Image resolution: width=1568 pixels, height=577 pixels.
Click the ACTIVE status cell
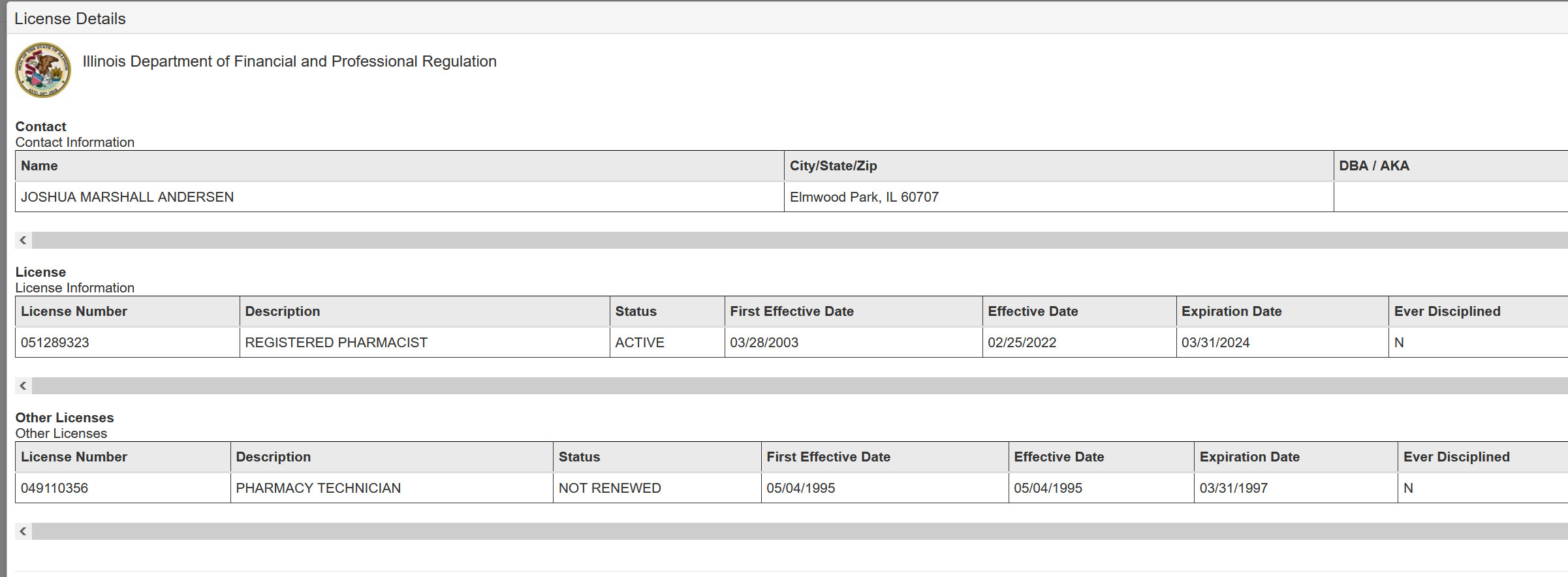click(667, 343)
